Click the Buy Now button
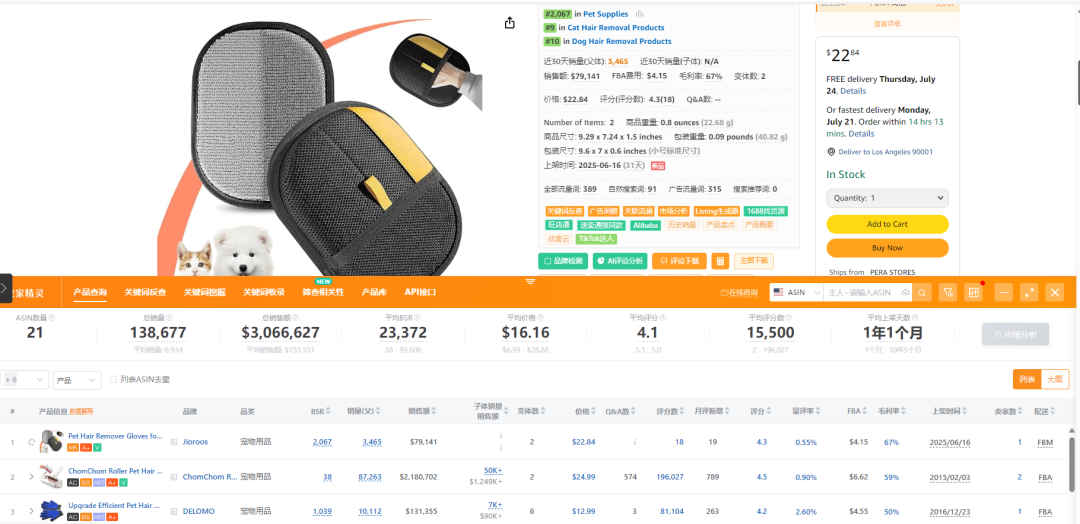 (887, 248)
